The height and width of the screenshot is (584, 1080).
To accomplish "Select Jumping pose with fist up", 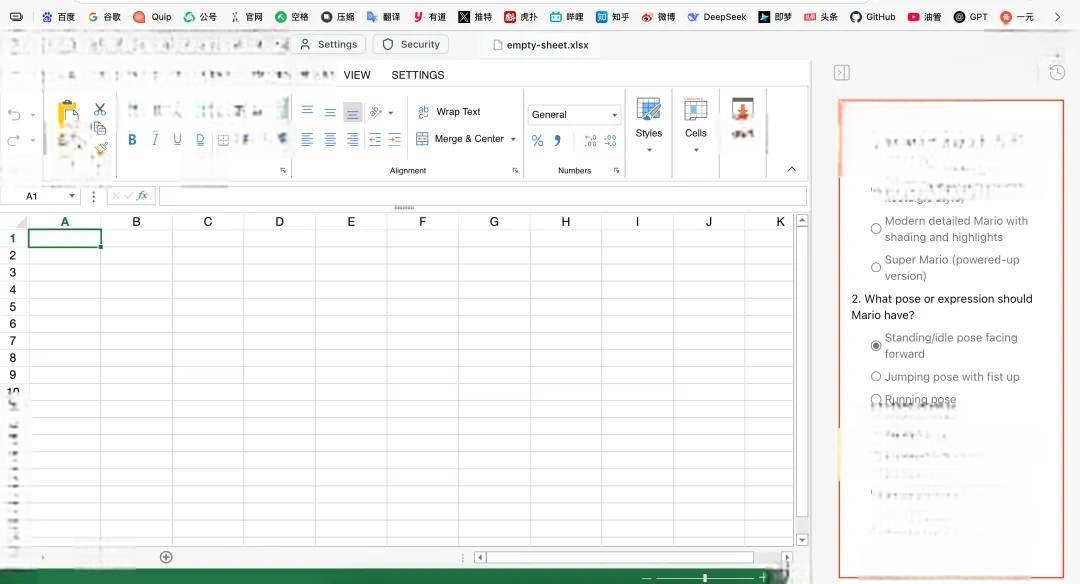I will [875, 377].
